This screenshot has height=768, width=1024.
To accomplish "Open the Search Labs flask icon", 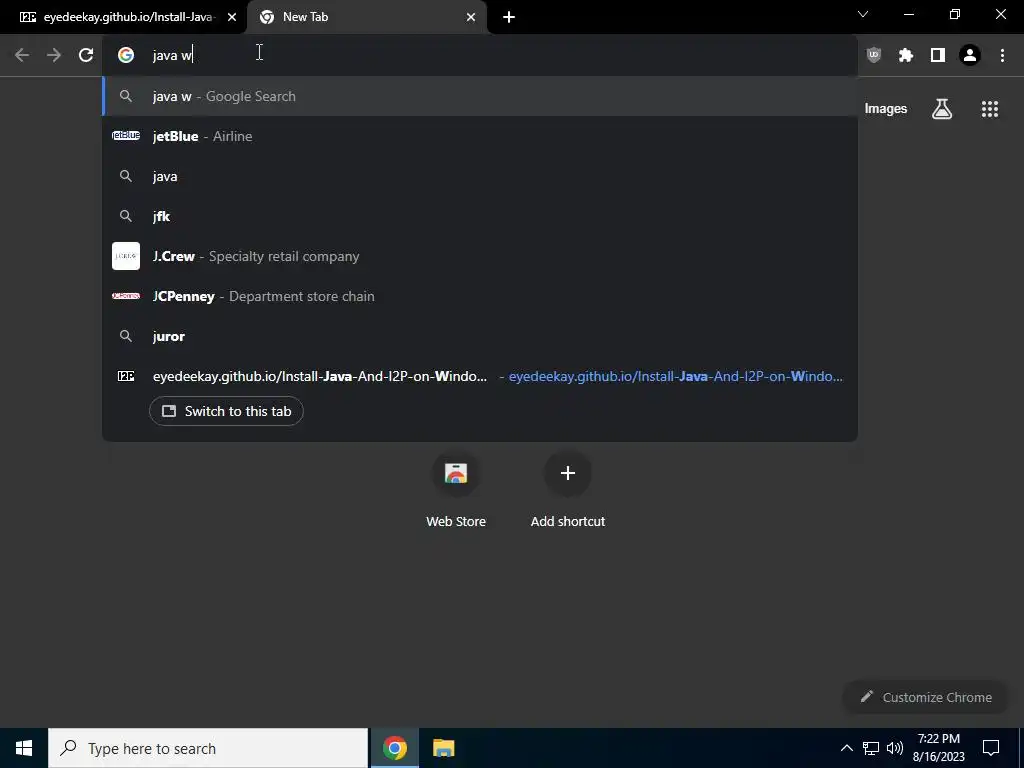I will pyautogui.click(x=942, y=109).
